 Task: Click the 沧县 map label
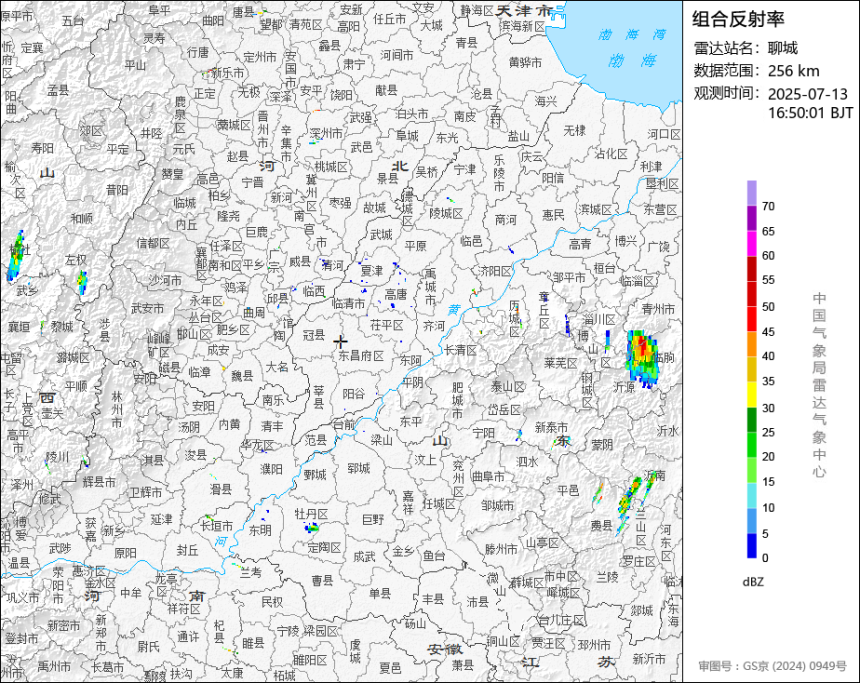pyautogui.click(x=482, y=94)
